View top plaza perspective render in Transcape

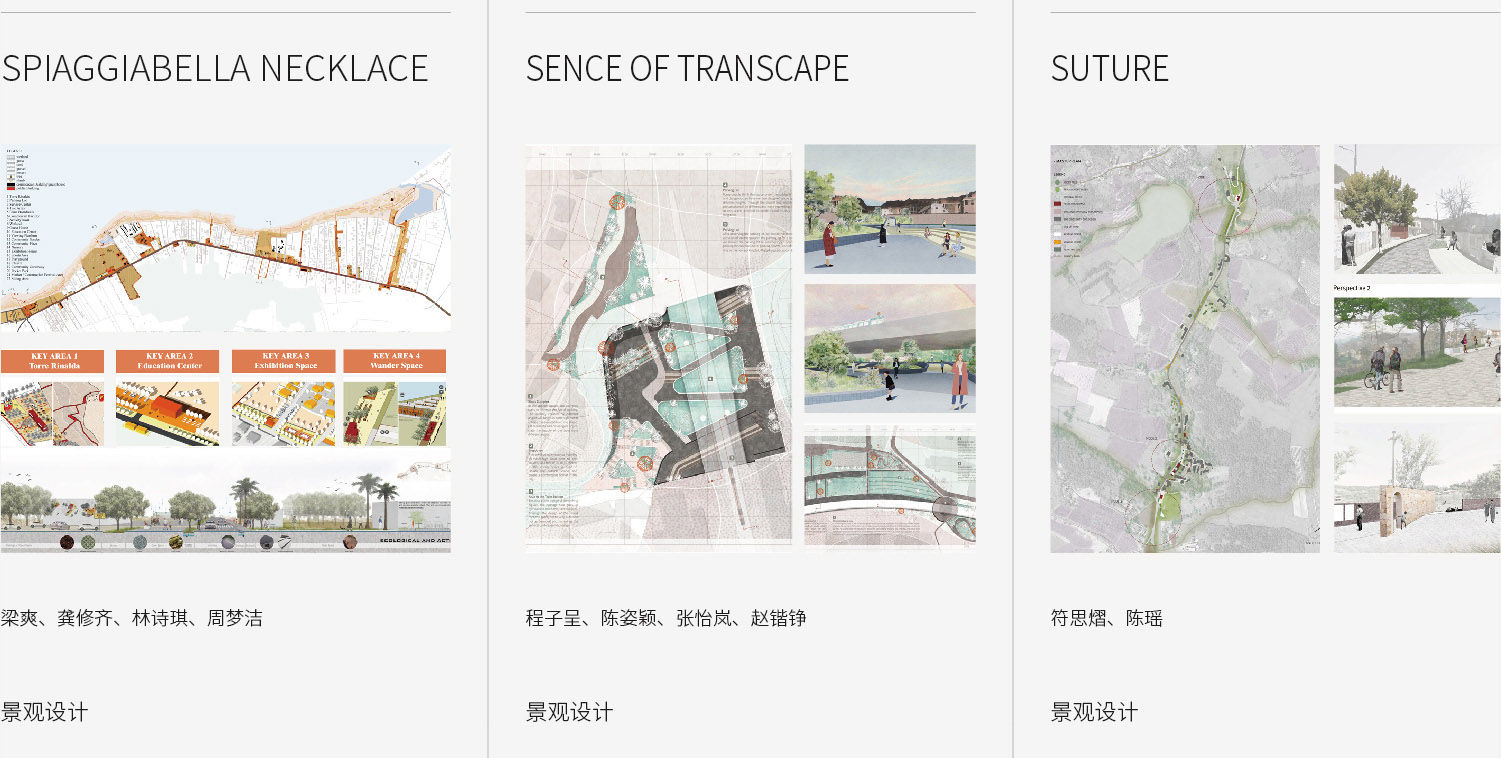tap(889, 209)
